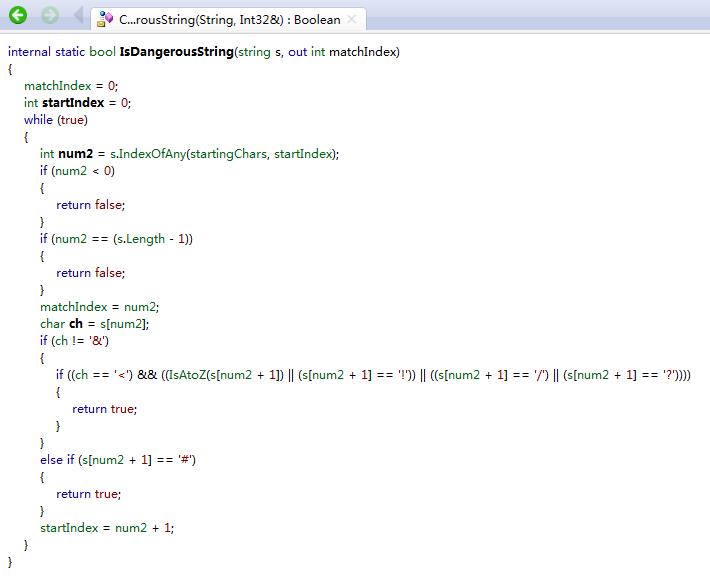Close the IsDangerousString tab
Screen dimensions: 710x585
pyautogui.click(x=353, y=19)
